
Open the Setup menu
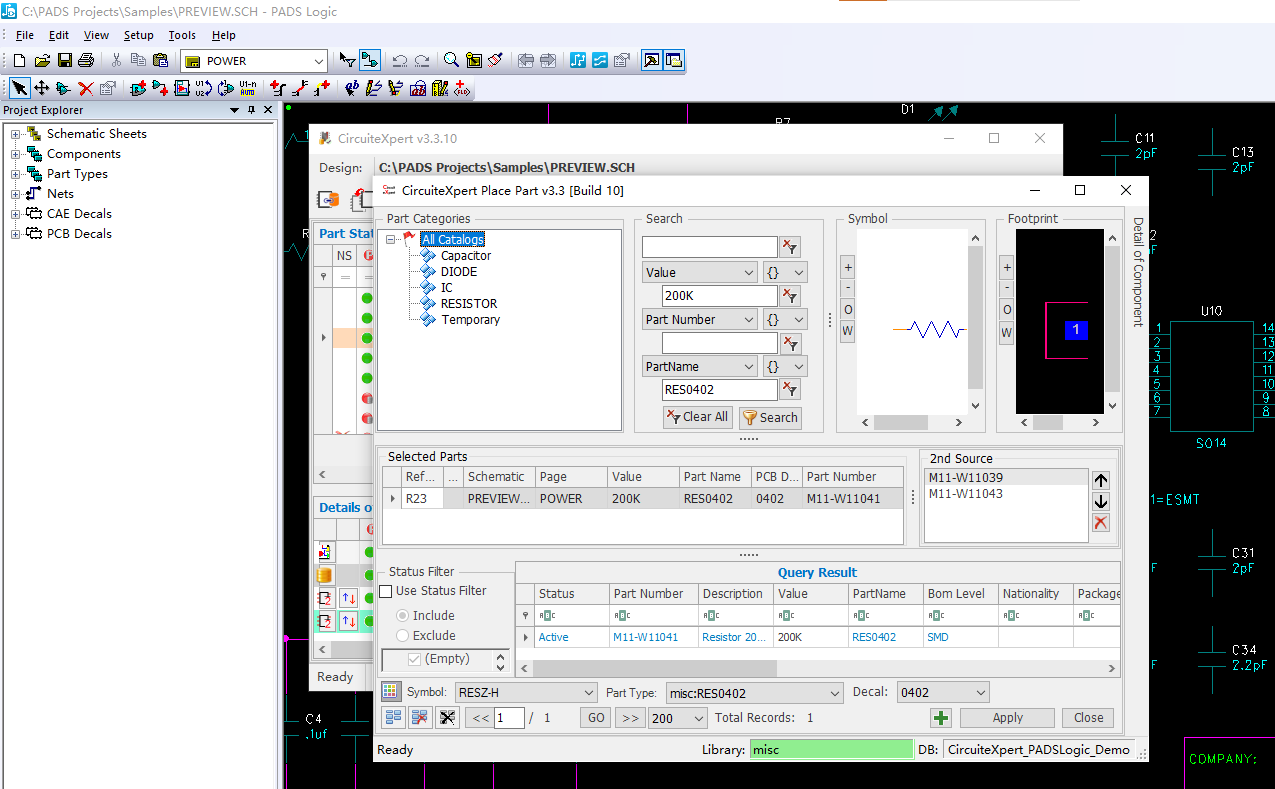tap(139, 35)
